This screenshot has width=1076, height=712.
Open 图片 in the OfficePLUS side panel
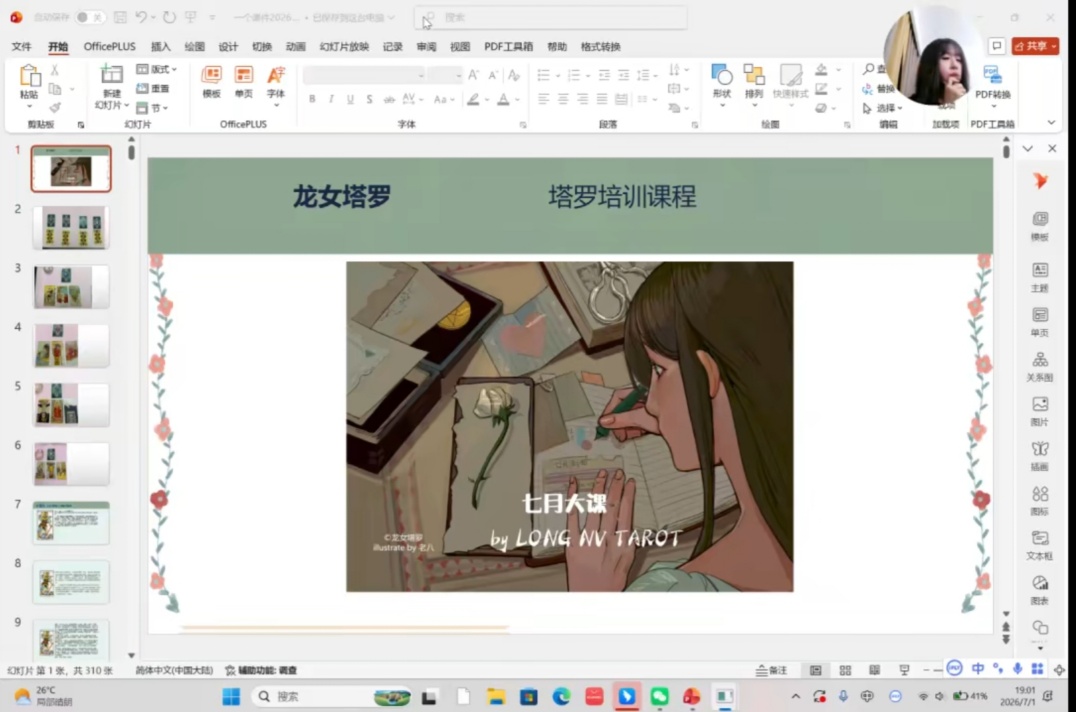1040,411
